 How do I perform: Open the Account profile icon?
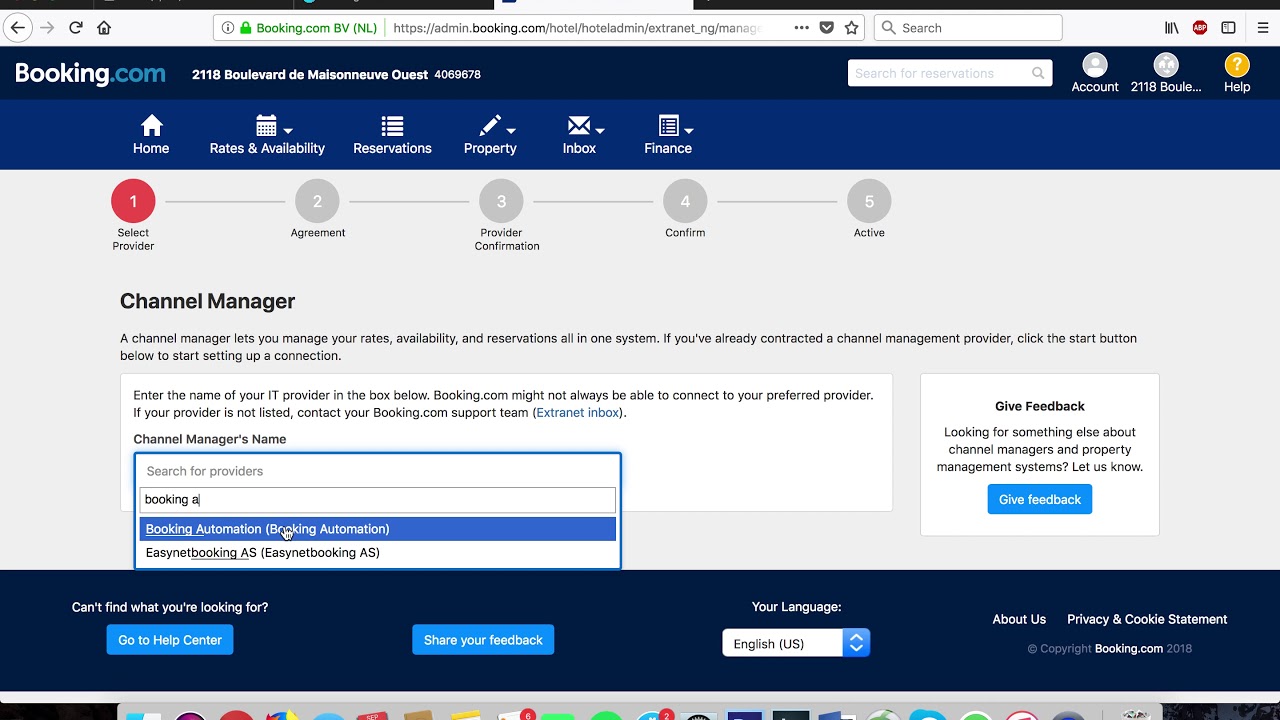pyautogui.click(x=1095, y=65)
